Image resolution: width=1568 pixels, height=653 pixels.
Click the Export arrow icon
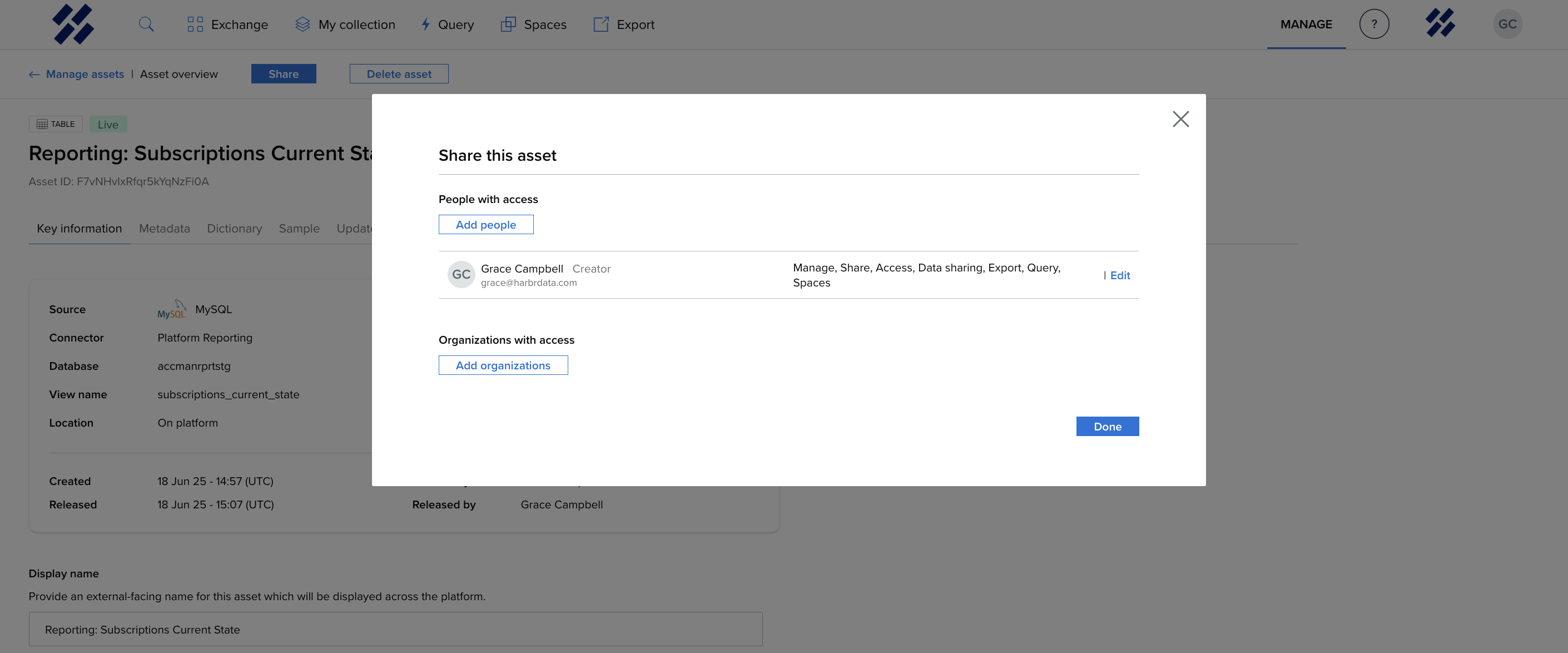point(601,24)
